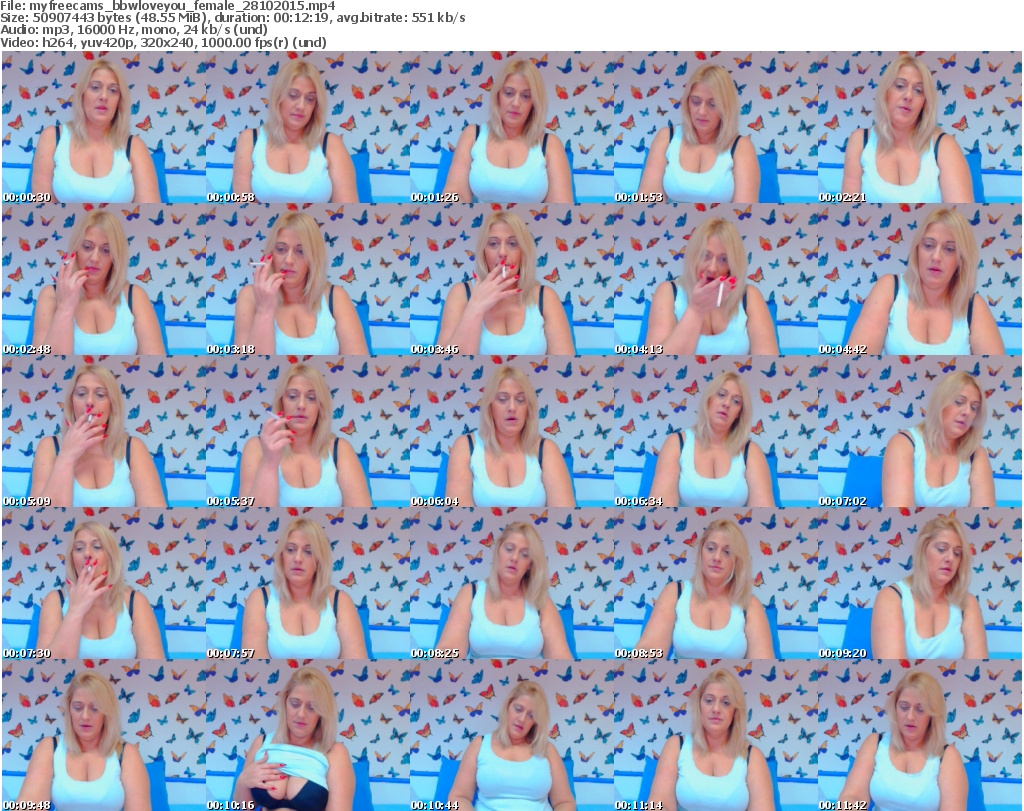
Task: Click the thumbnail stamped 00:05:09
Action: pos(104,432)
